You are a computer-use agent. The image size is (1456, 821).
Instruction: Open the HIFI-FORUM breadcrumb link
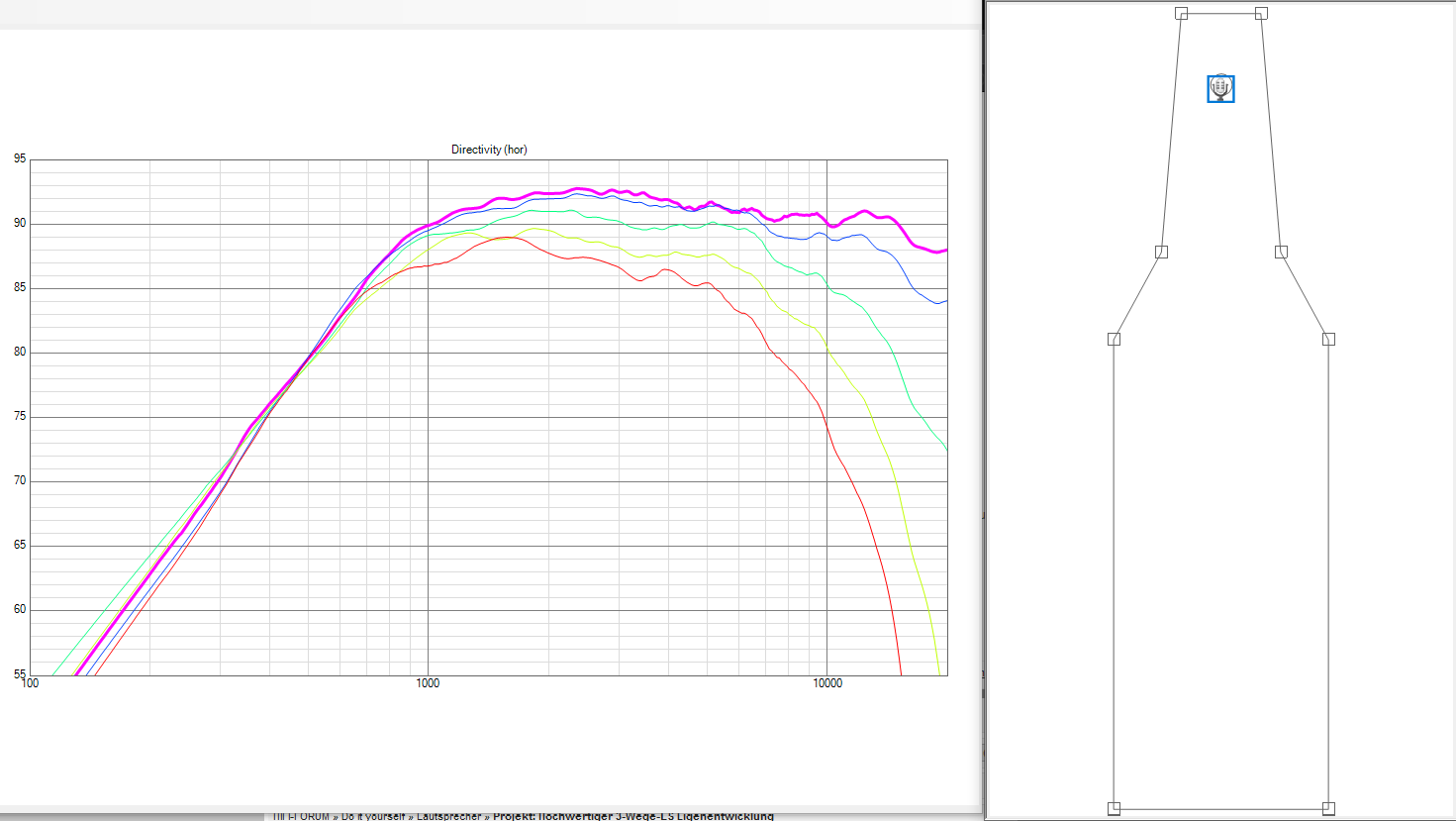pos(301,816)
